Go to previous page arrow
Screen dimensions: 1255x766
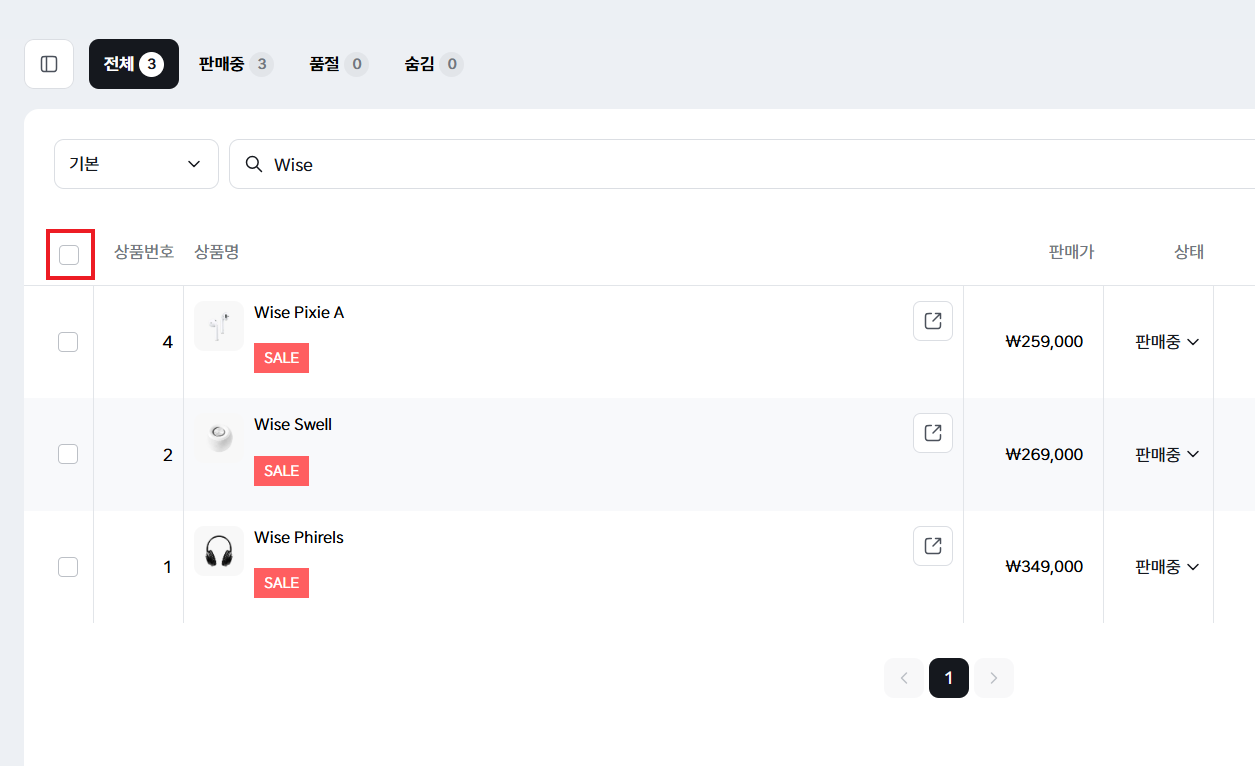point(904,678)
